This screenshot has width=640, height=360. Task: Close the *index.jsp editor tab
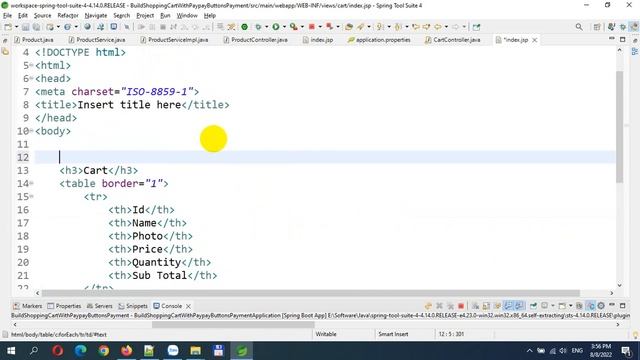point(535,40)
